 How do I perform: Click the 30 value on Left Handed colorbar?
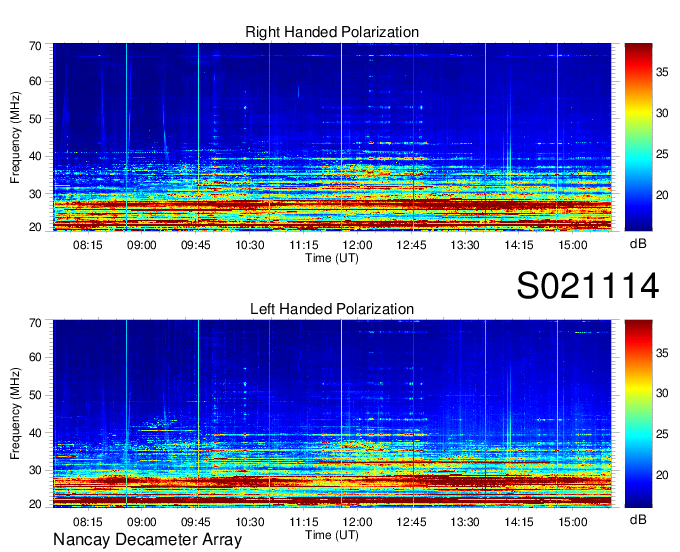662,393
